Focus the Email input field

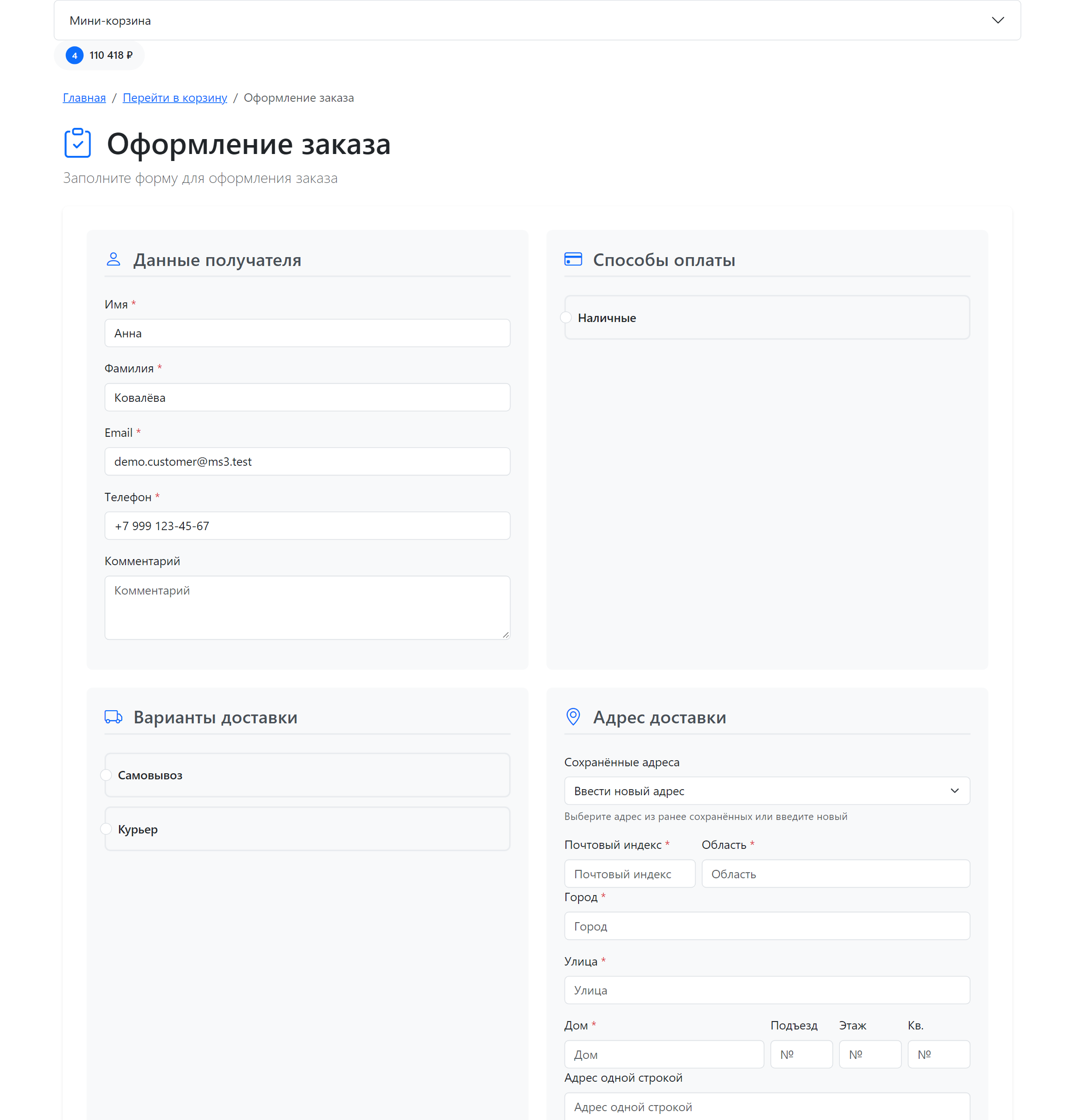(307, 461)
